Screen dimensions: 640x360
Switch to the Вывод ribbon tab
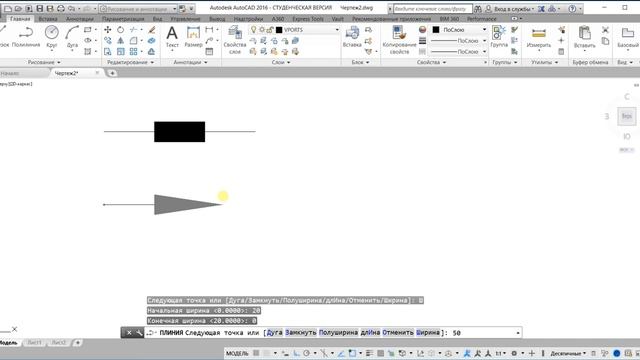217,19
